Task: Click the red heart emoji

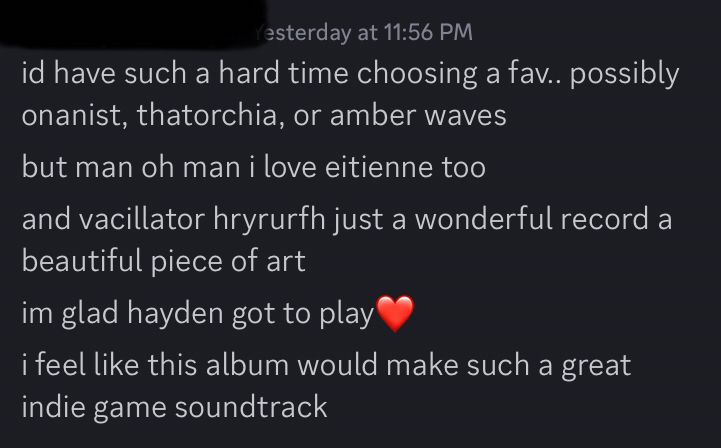Action: pos(395,314)
